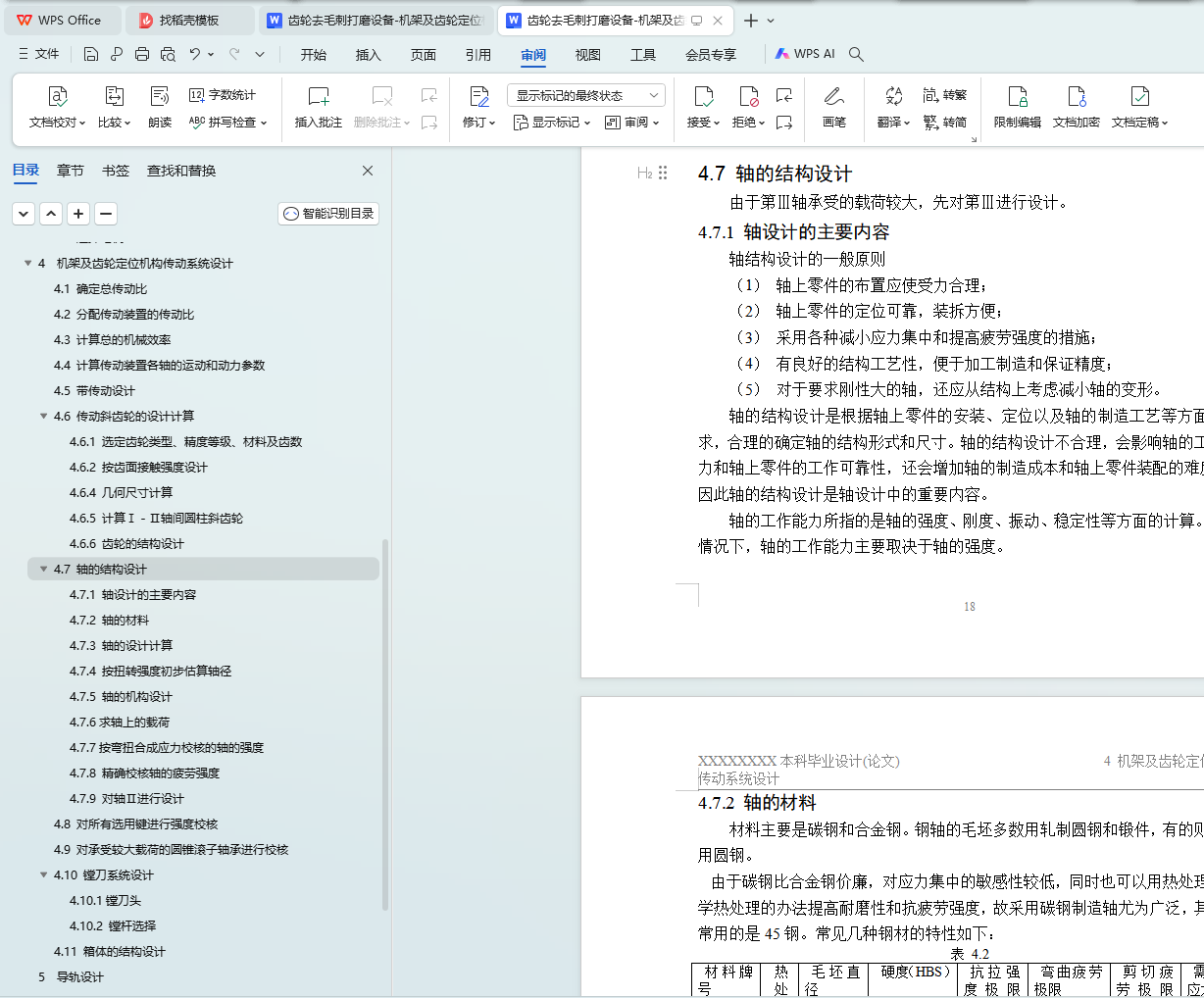This screenshot has width=1204, height=998.
Task: Start Read Aloud (朗读)
Action: pyautogui.click(x=160, y=109)
